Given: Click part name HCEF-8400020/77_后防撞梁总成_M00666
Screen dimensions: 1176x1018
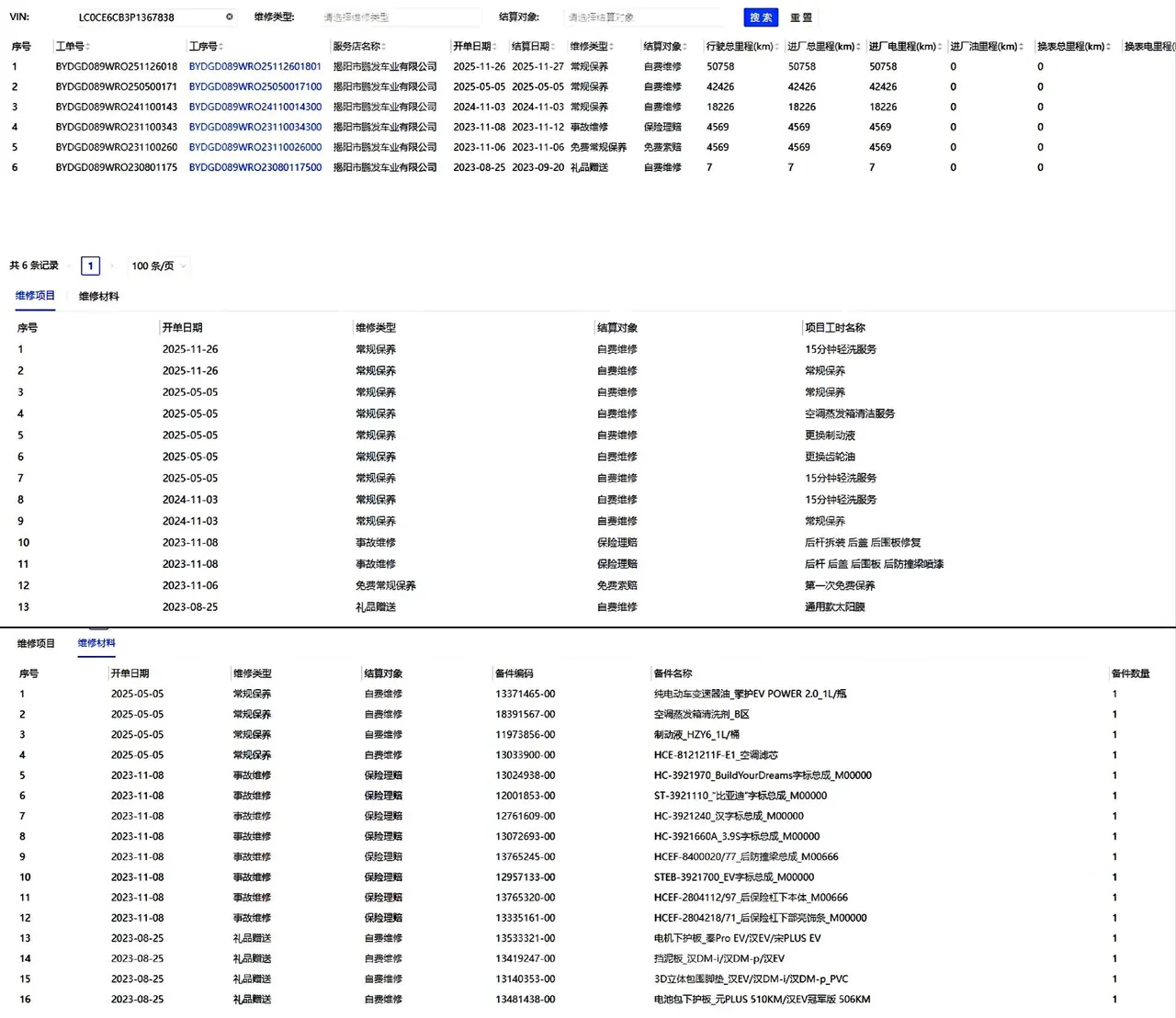Looking at the screenshot, I should click(x=746, y=857).
